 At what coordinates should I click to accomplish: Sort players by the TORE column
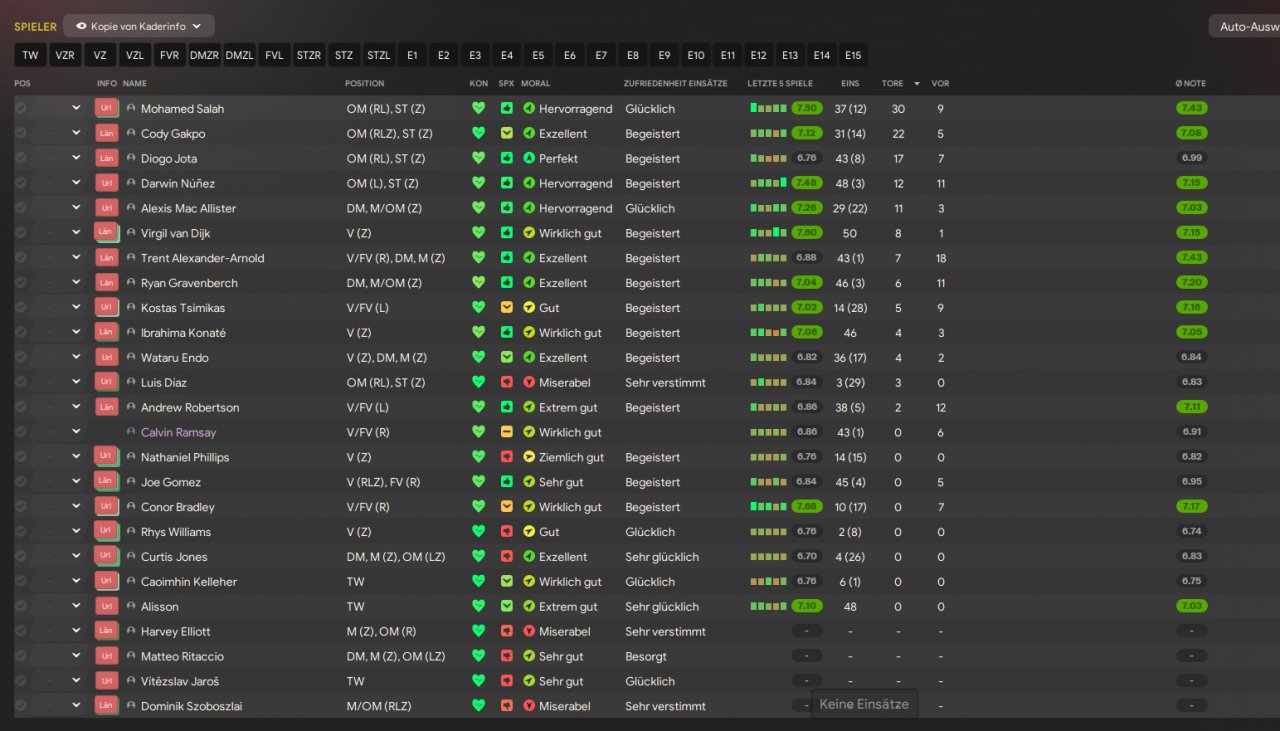click(892, 83)
